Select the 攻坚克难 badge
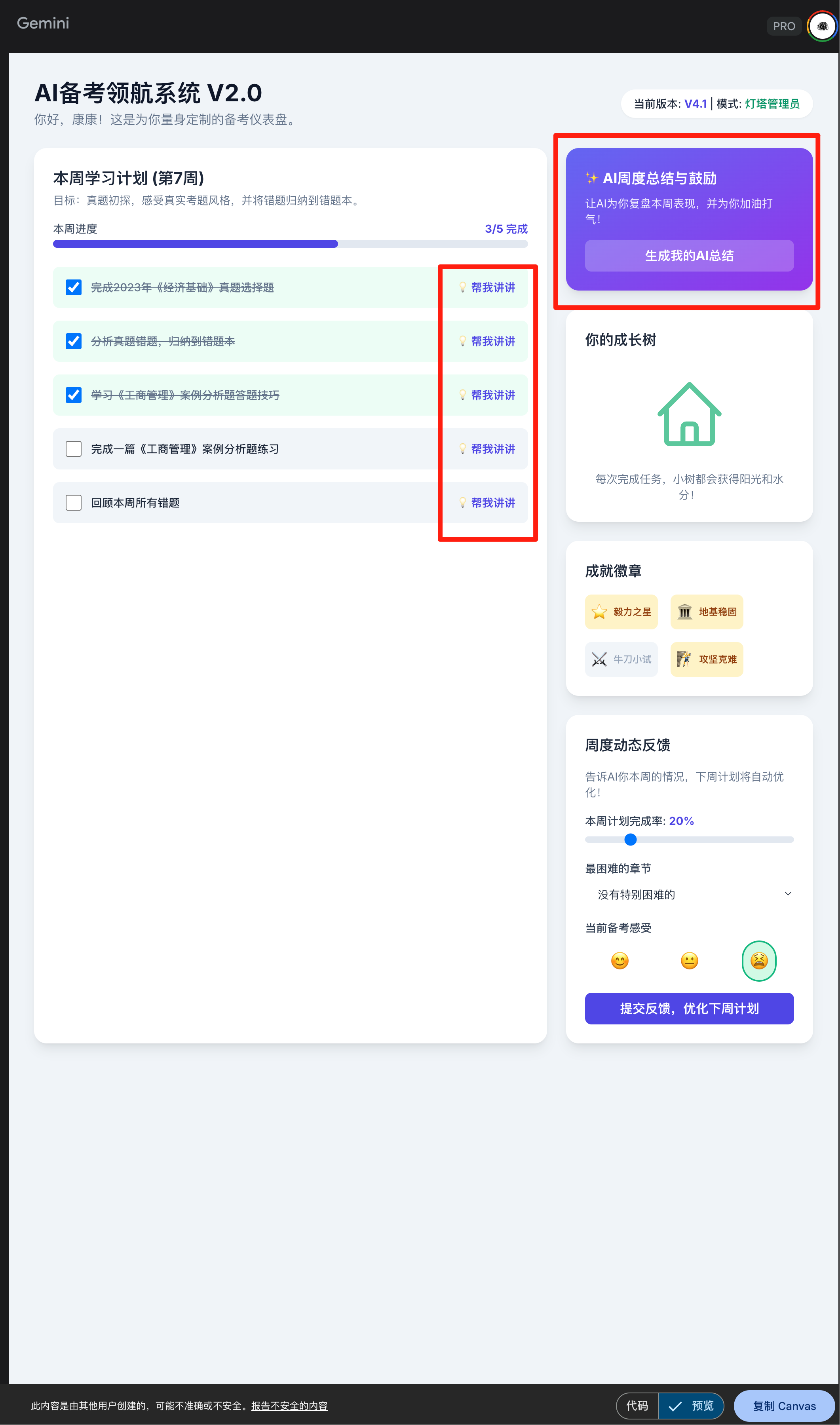Screen dimensions: 840x1425 coord(707,659)
